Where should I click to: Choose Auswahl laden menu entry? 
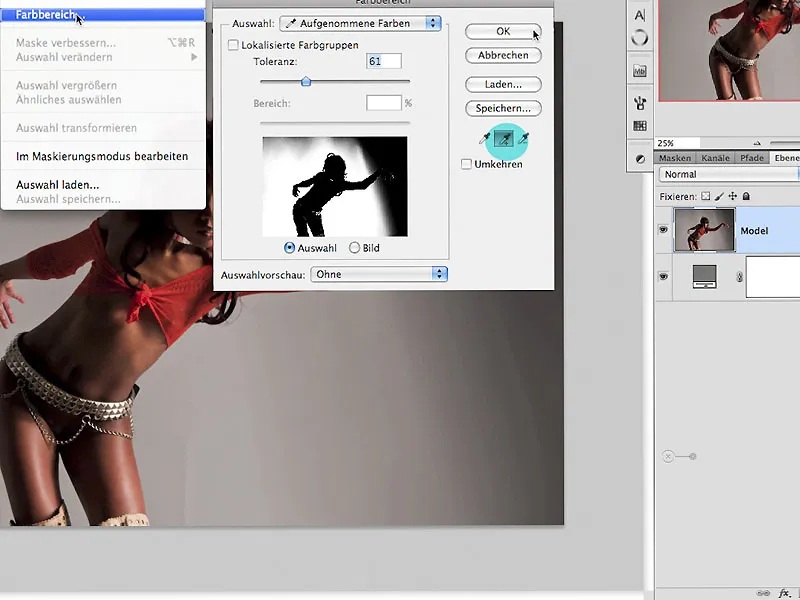tap(103, 185)
